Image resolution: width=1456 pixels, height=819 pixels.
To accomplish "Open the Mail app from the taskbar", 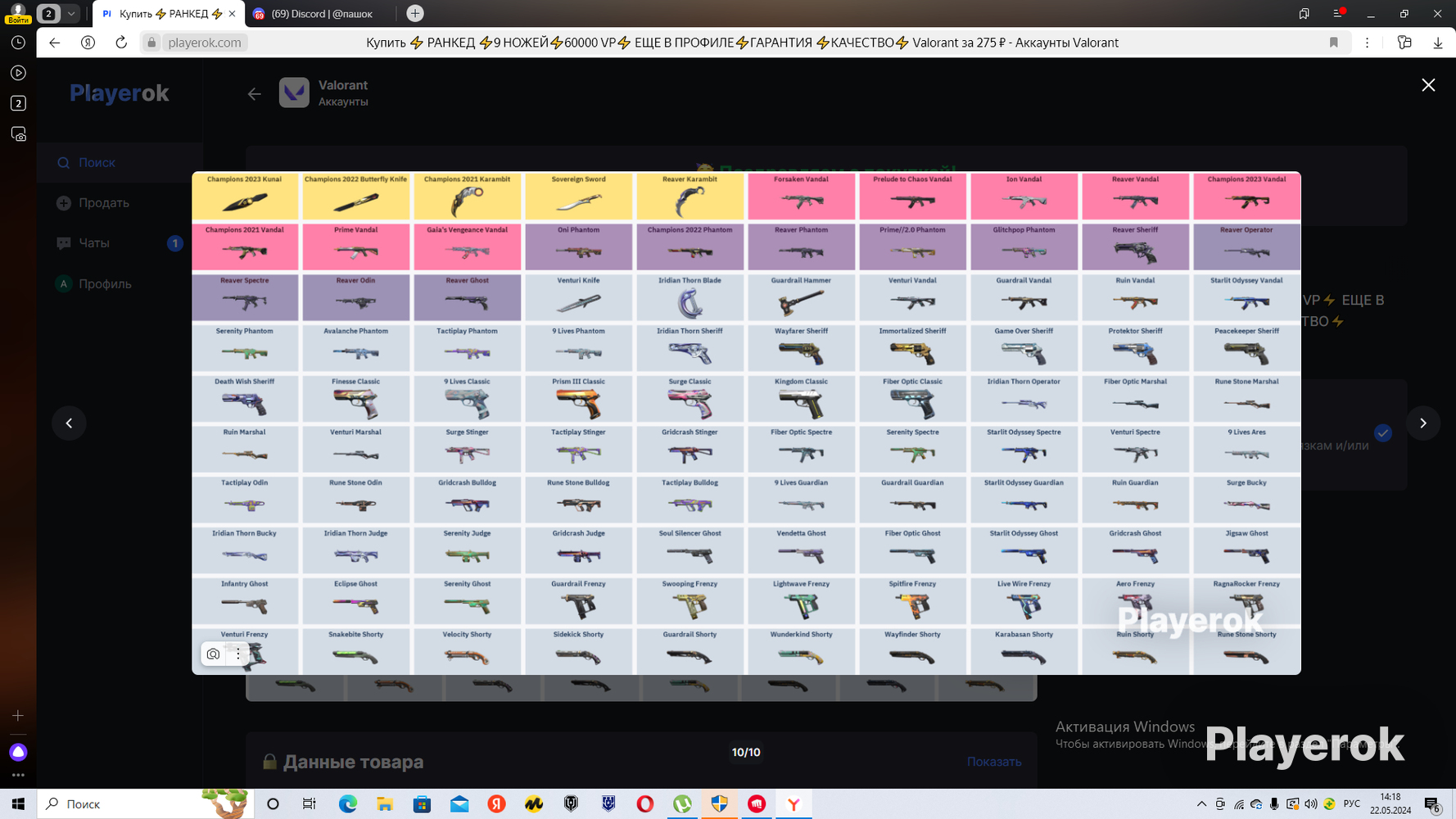I will [x=459, y=804].
